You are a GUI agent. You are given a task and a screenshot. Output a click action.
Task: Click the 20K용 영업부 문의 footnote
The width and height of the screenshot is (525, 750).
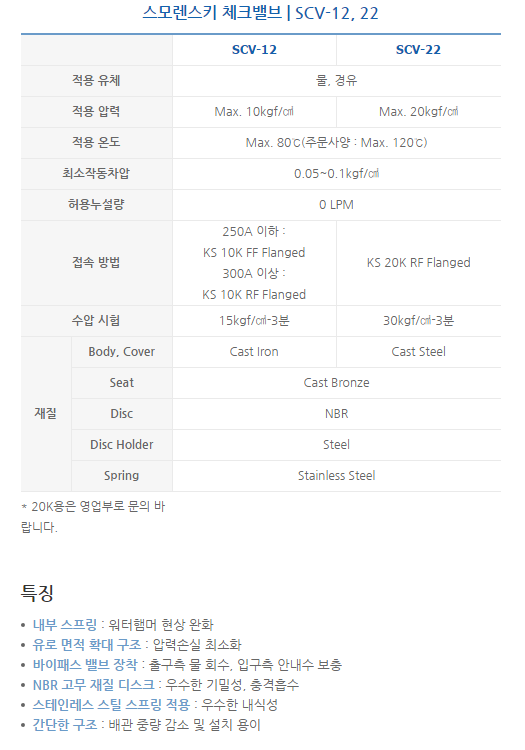point(93,517)
